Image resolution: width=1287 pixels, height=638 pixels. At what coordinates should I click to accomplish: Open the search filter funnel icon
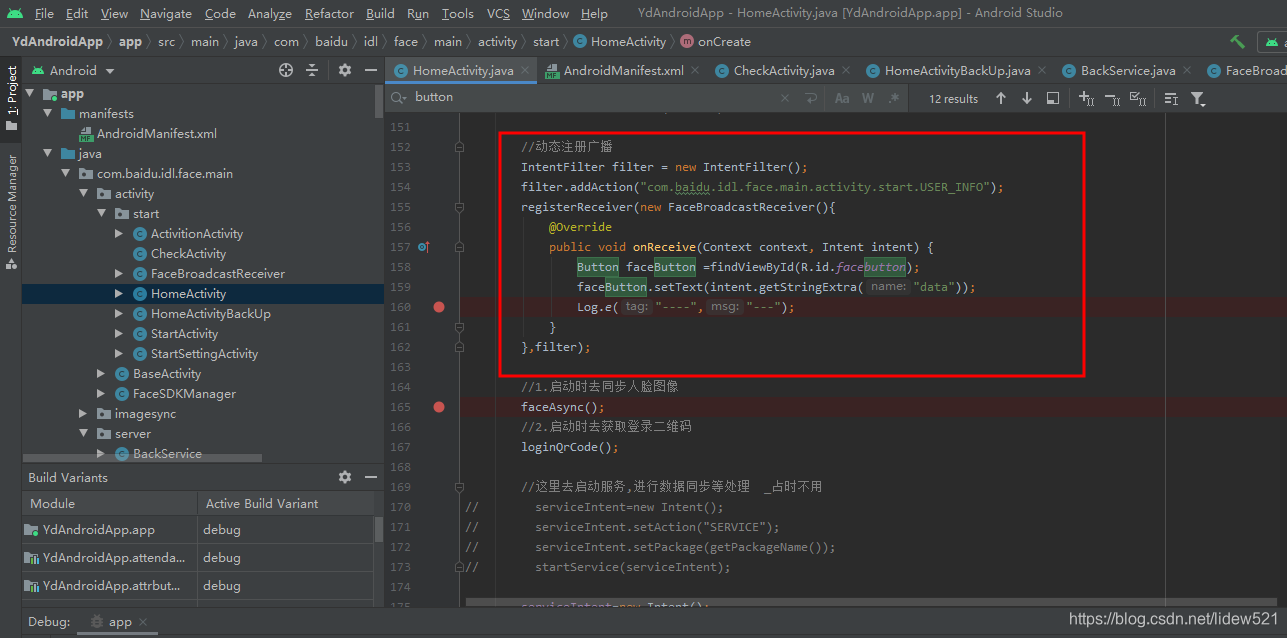click(x=1198, y=98)
